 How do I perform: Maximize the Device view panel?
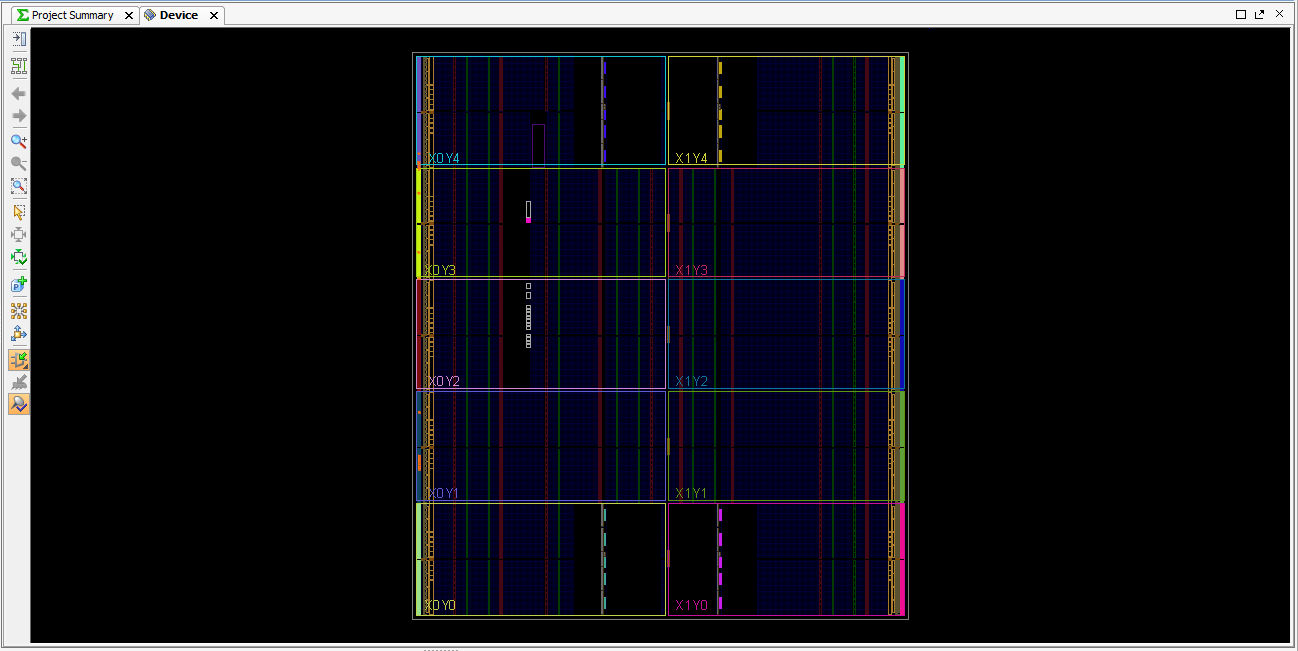click(x=1241, y=14)
